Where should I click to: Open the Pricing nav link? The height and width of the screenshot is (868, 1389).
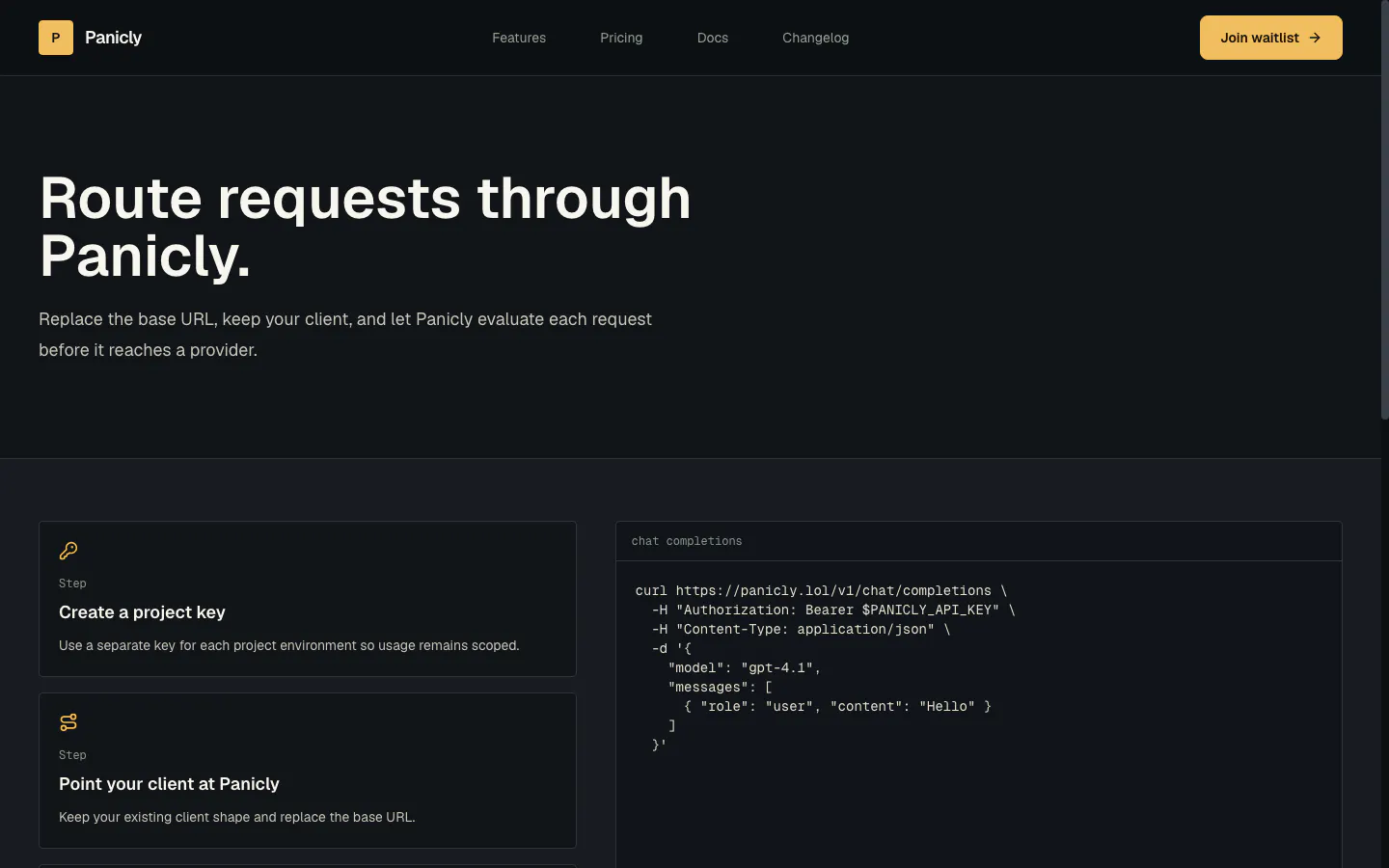click(x=621, y=38)
